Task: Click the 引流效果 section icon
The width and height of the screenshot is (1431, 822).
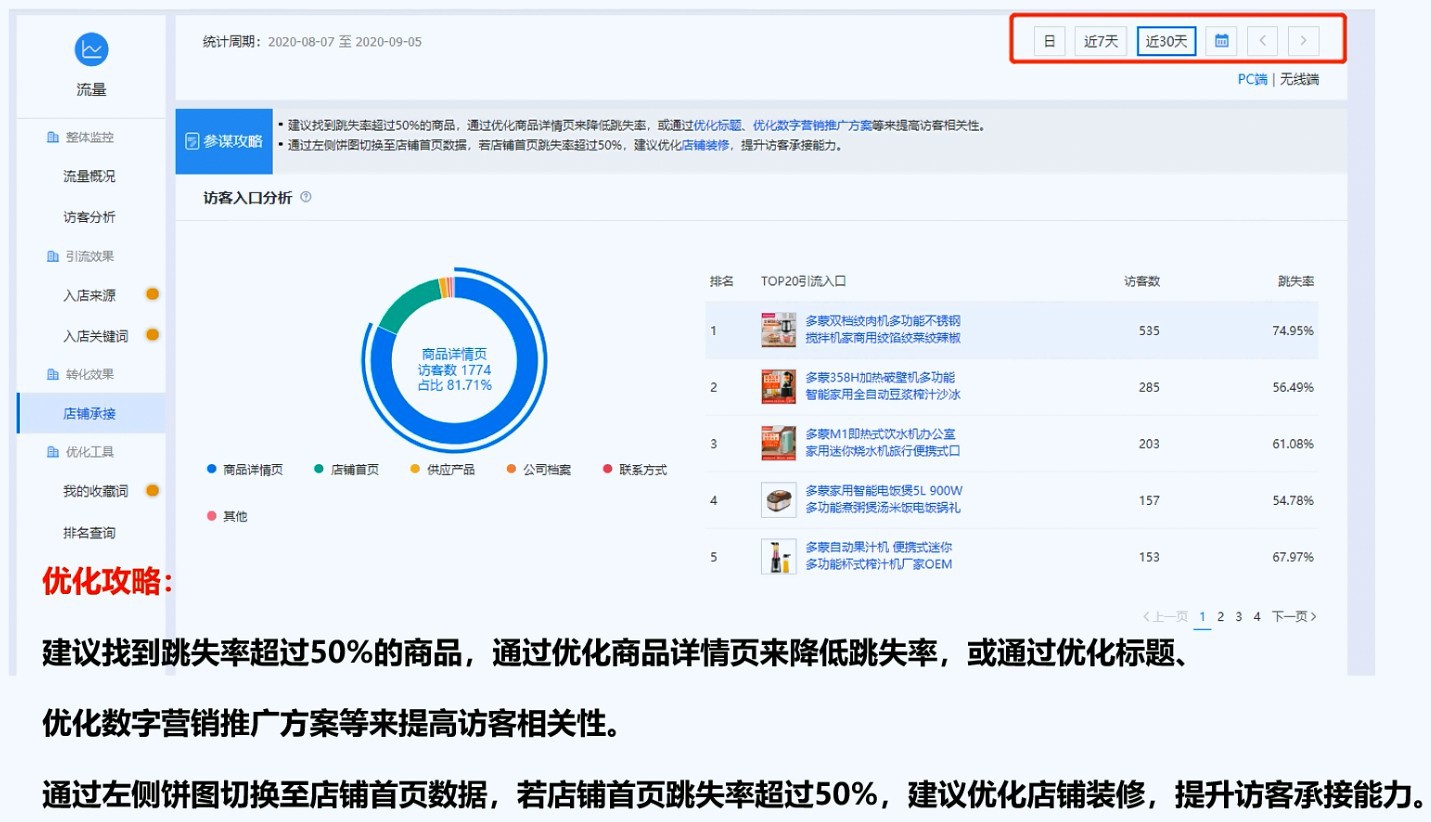Action: pos(53,257)
